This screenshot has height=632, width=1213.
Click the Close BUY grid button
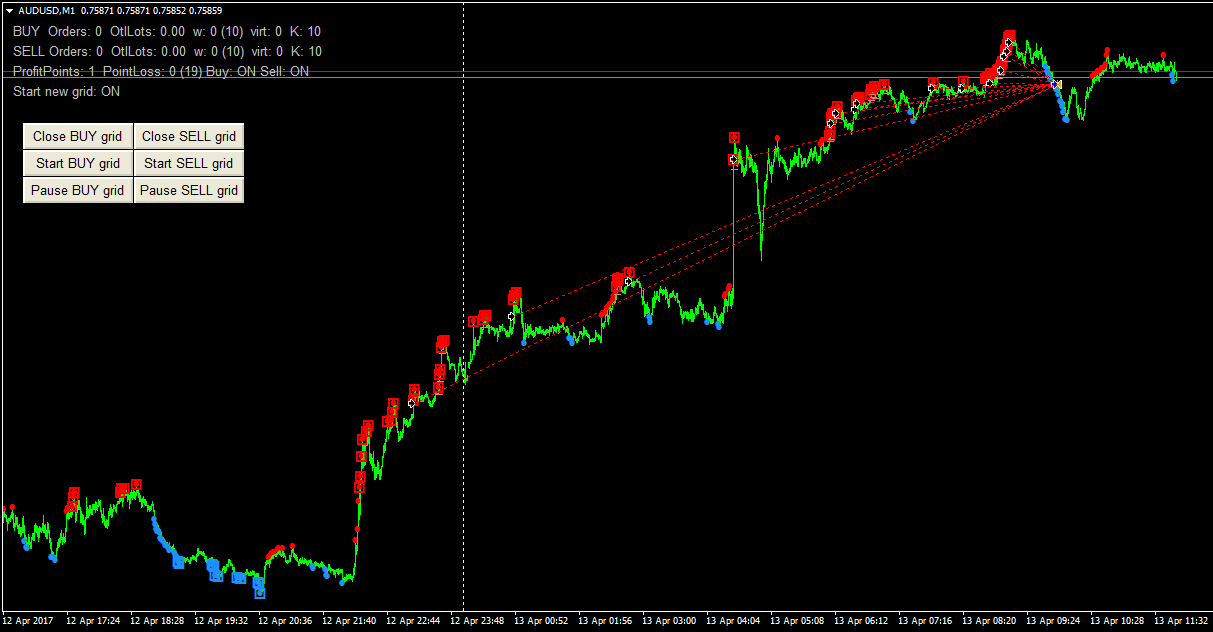point(78,137)
